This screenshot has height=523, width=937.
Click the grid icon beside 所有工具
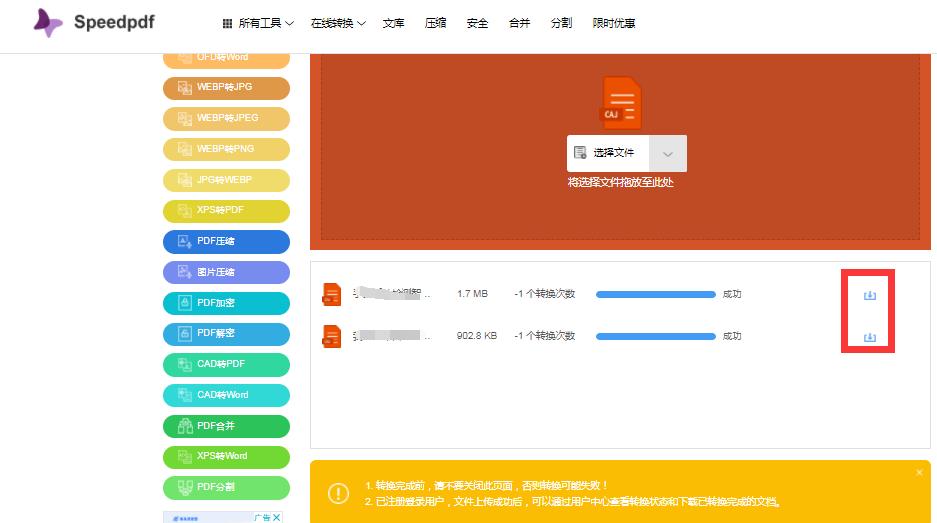(x=227, y=24)
